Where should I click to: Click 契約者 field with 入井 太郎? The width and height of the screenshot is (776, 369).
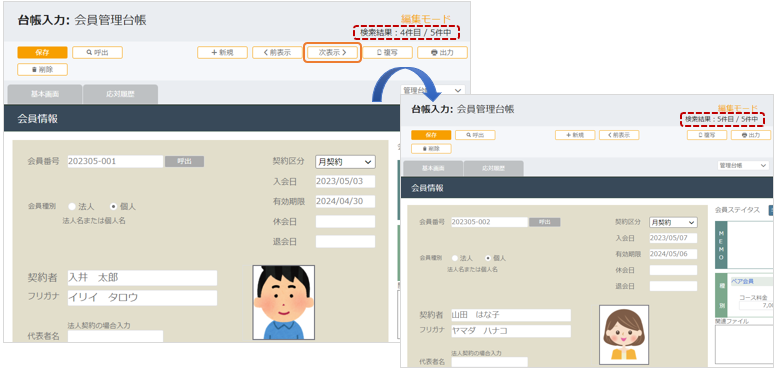142,278
